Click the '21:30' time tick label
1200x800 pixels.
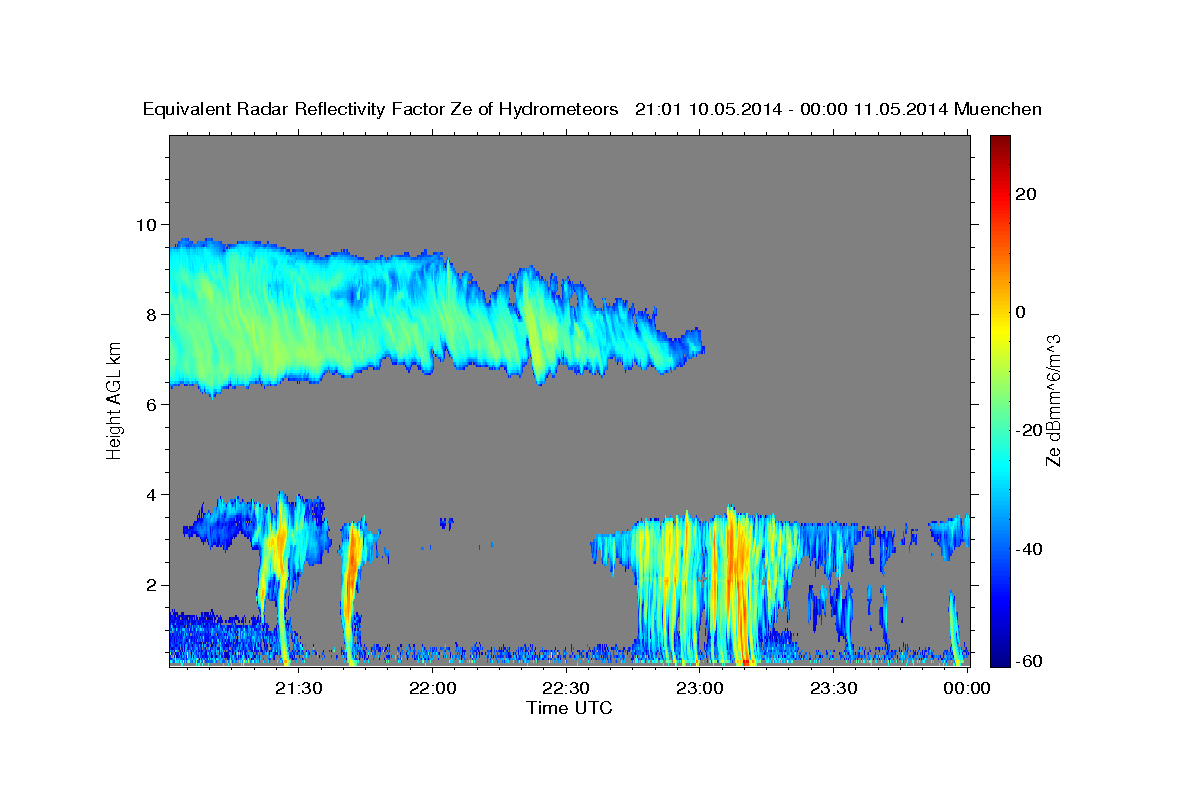[298, 688]
